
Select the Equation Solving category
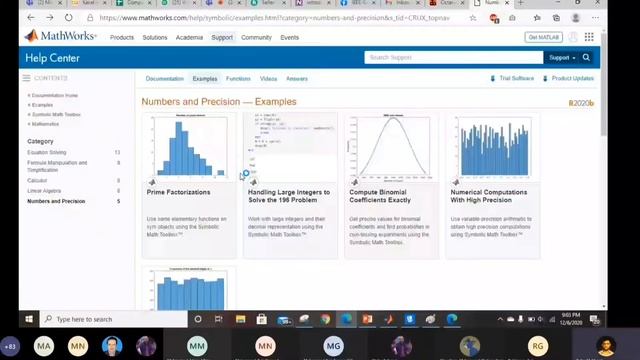pos(47,152)
